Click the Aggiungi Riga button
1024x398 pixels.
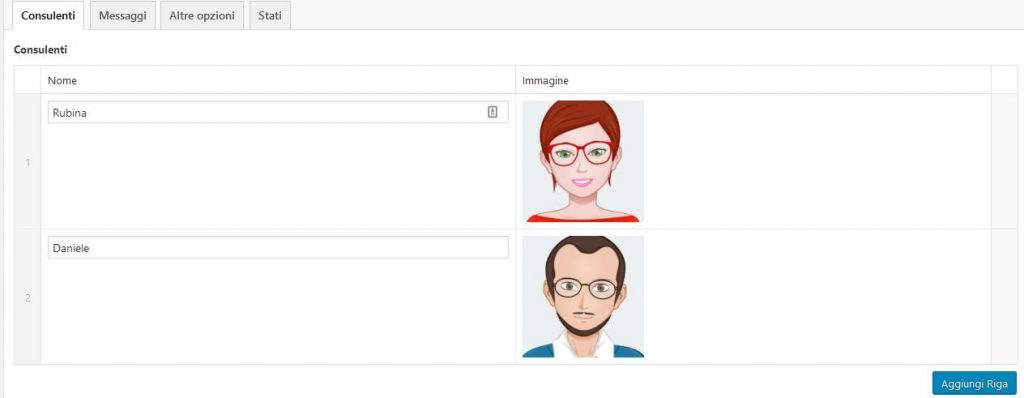pyautogui.click(x=974, y=383)
